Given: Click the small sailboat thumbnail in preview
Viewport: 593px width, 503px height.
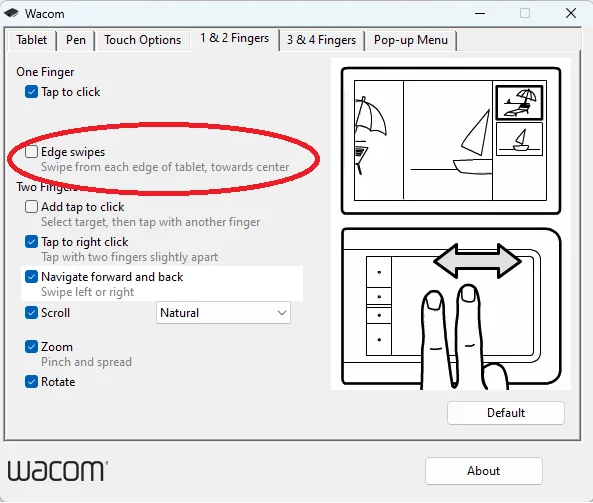Looking at the screenshot, I should (519, 139).
